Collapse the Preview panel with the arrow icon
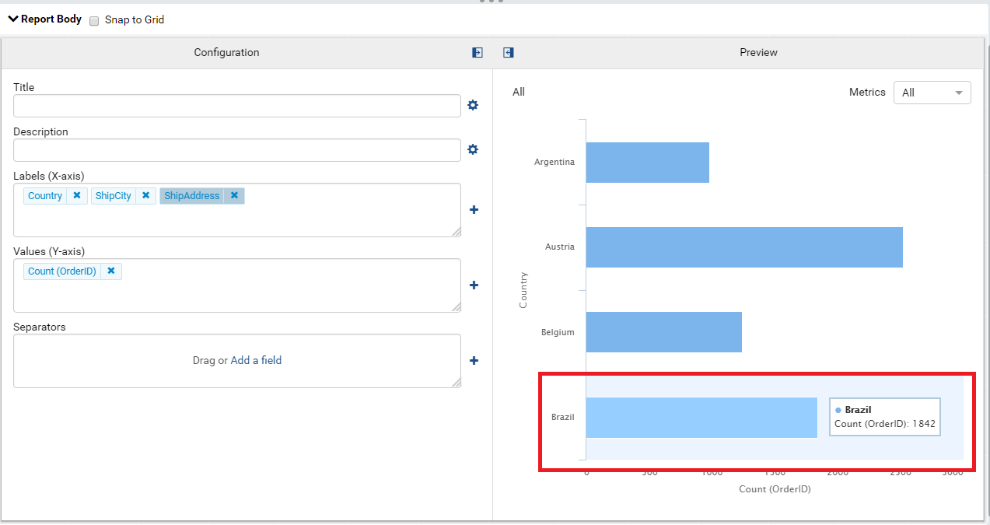 (508, 52)
